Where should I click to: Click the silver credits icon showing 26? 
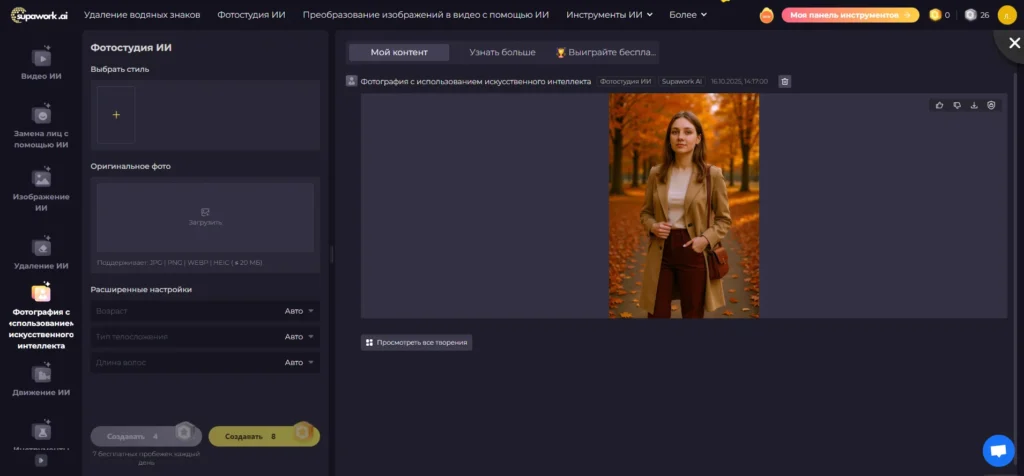[x=970, y=14]
